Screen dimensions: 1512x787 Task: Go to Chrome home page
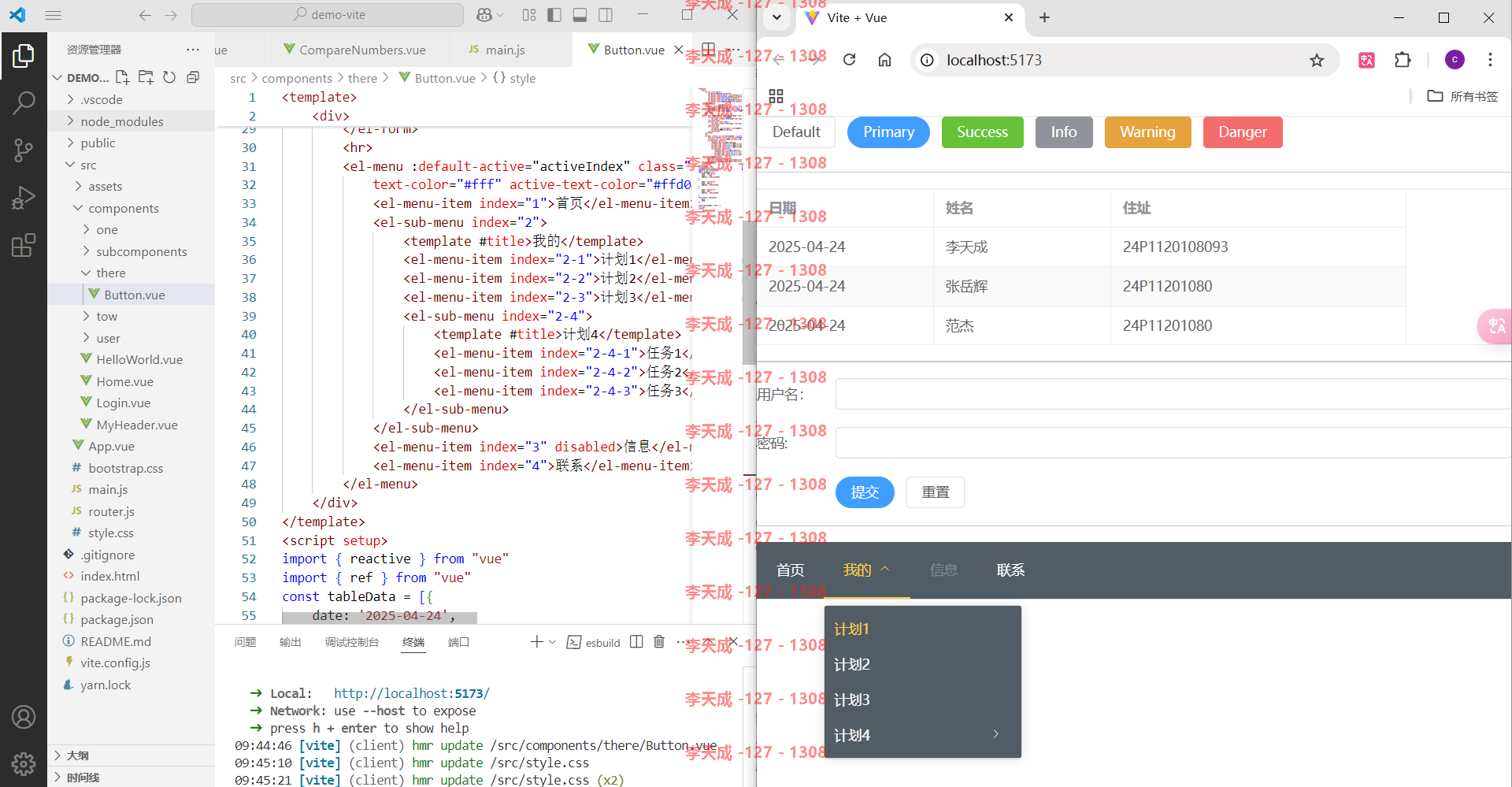click(885, 60)
